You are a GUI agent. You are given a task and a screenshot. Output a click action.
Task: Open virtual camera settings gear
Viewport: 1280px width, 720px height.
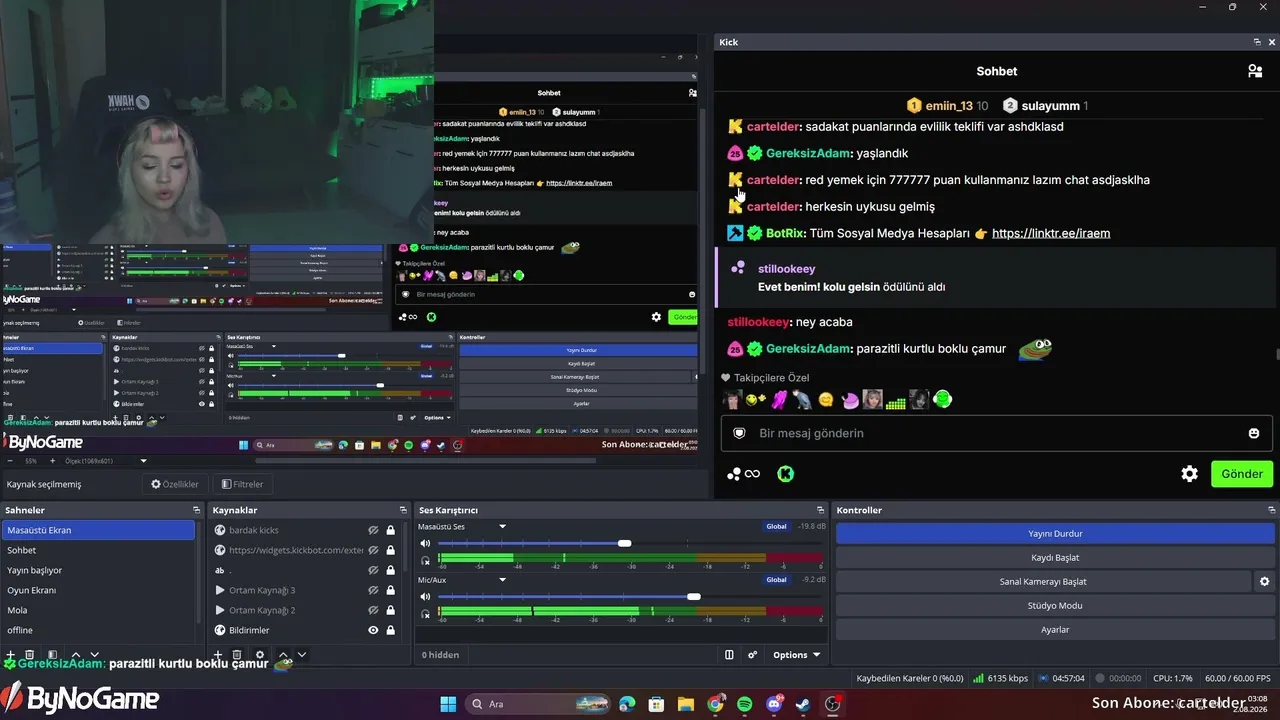(x=1264, y=581)
